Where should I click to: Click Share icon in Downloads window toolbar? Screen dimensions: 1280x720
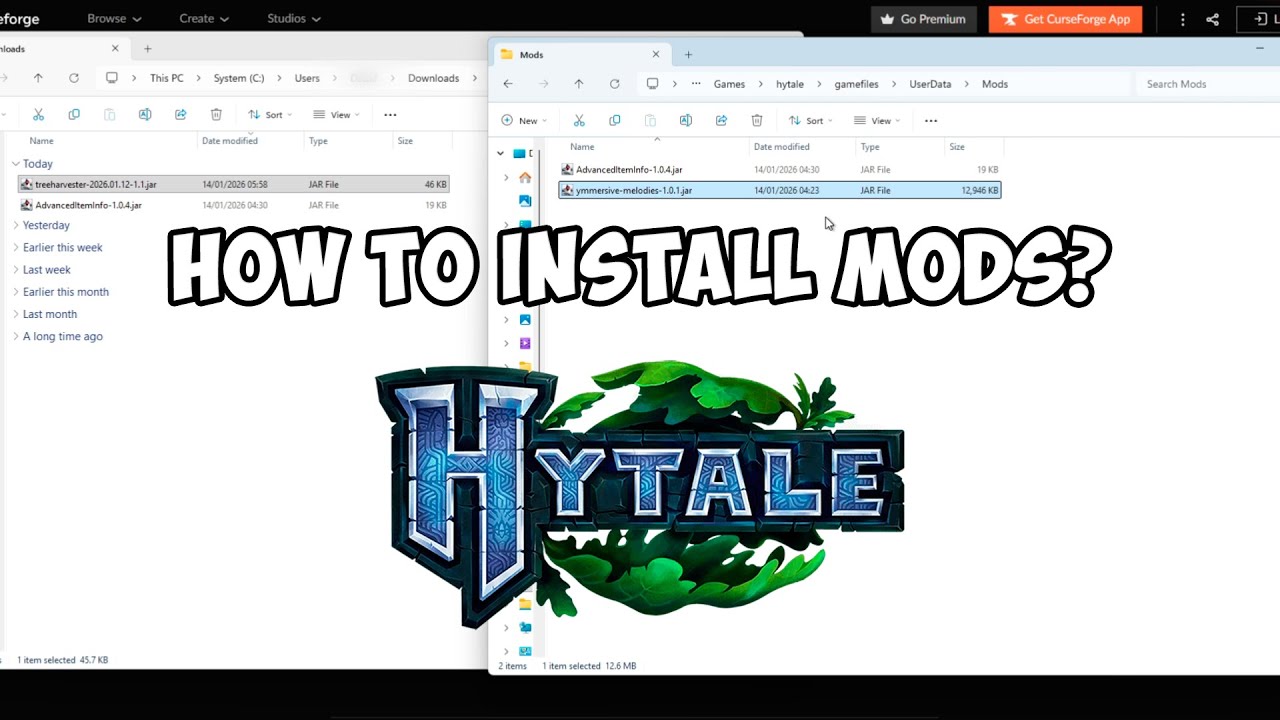click(181, 115)
